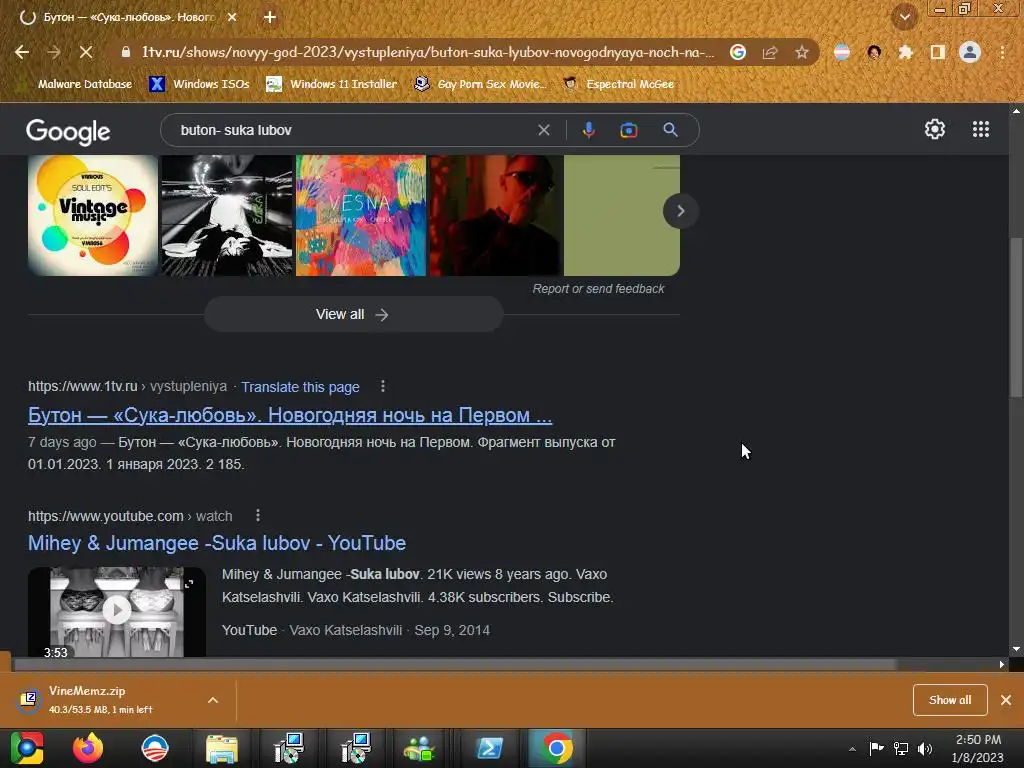Open the Windows ISOs bookmark

[200, 84]
